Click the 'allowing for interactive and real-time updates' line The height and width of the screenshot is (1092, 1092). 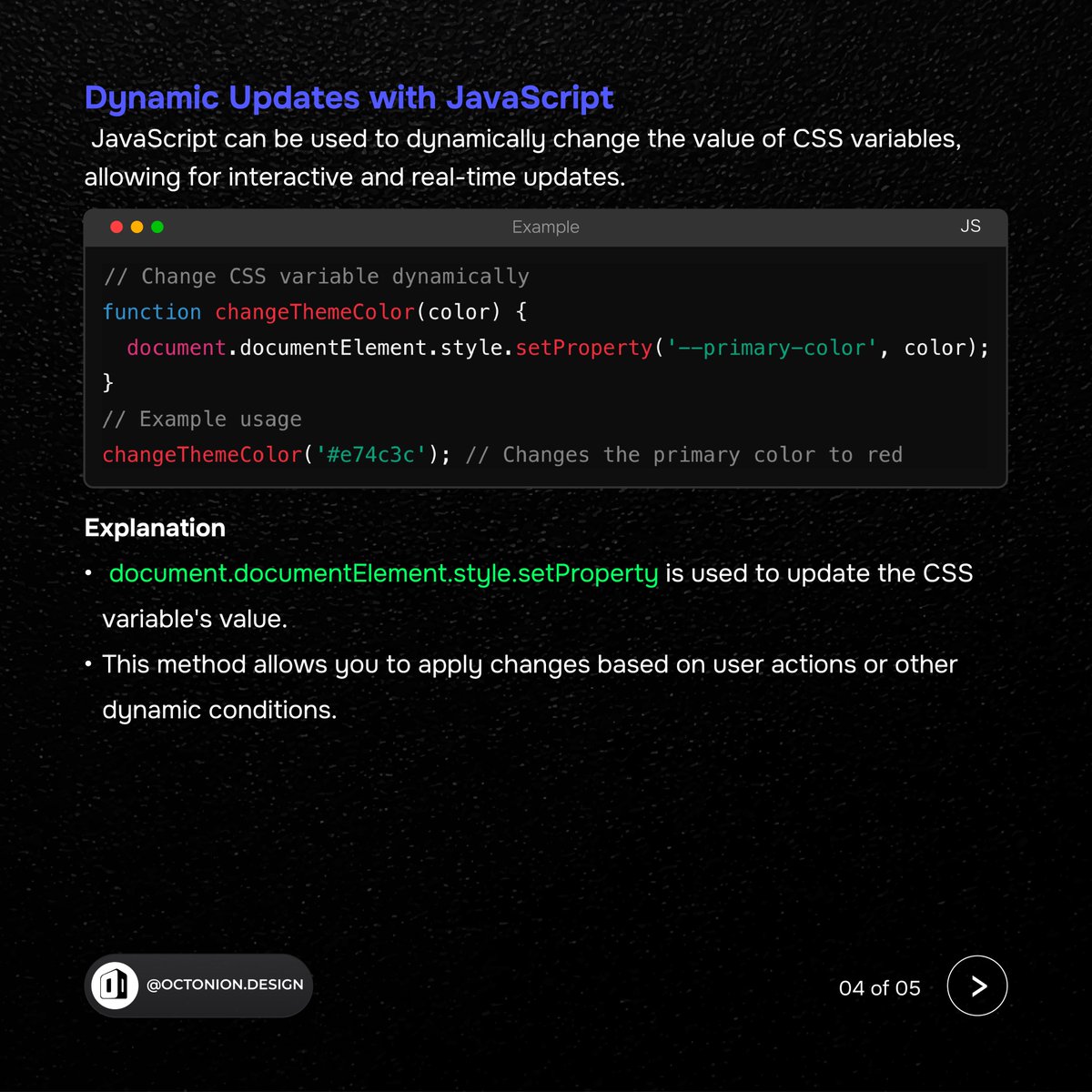point(355,177)
